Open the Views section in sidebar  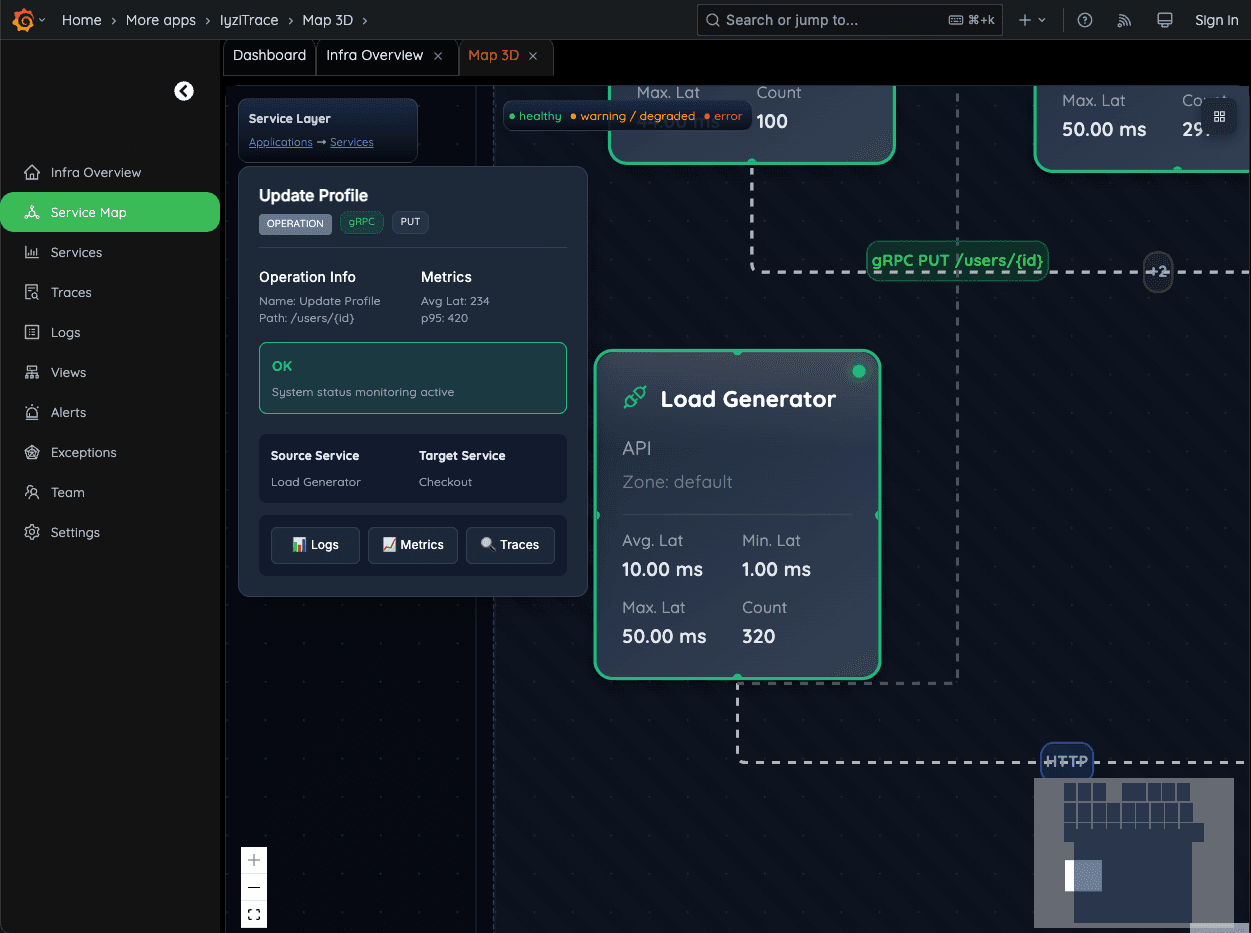click(68, 372)
